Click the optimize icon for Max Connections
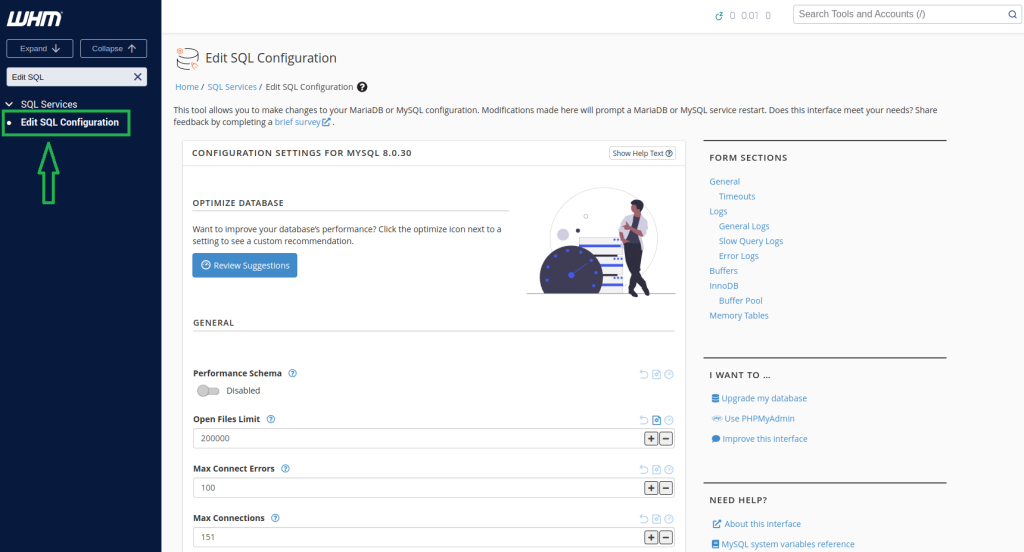The image size is (1024, 552). coord(669,519)
